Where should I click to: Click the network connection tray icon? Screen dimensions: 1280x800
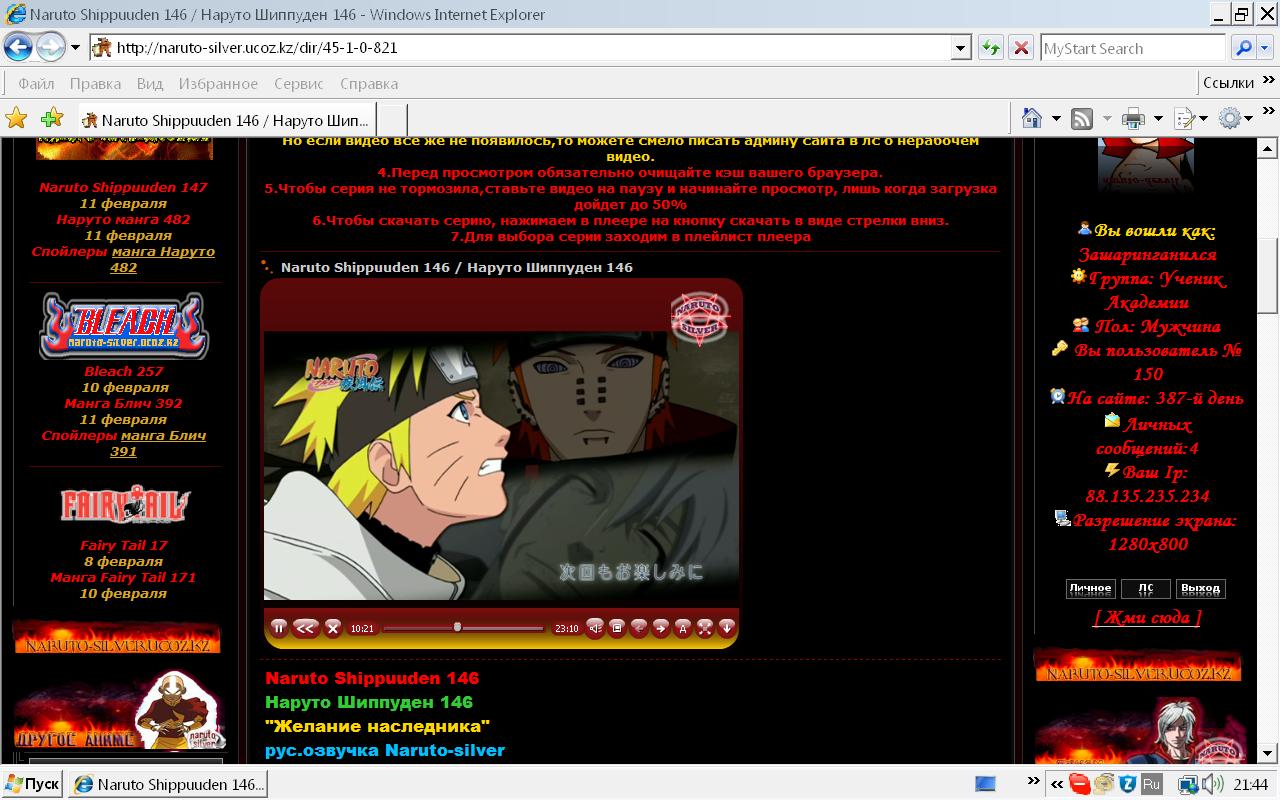tap(1188, 784)
